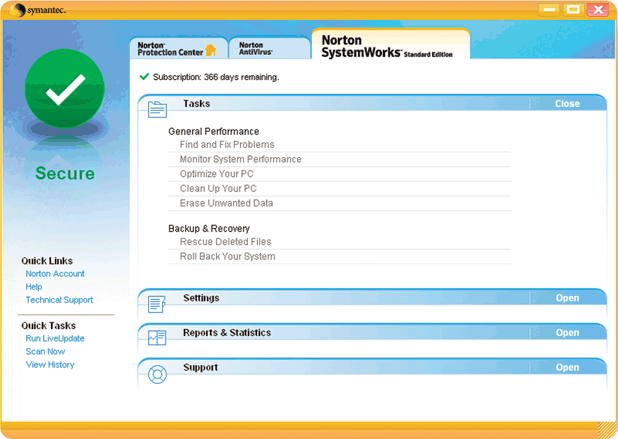Click the Support panel header title

click(200, 367)
